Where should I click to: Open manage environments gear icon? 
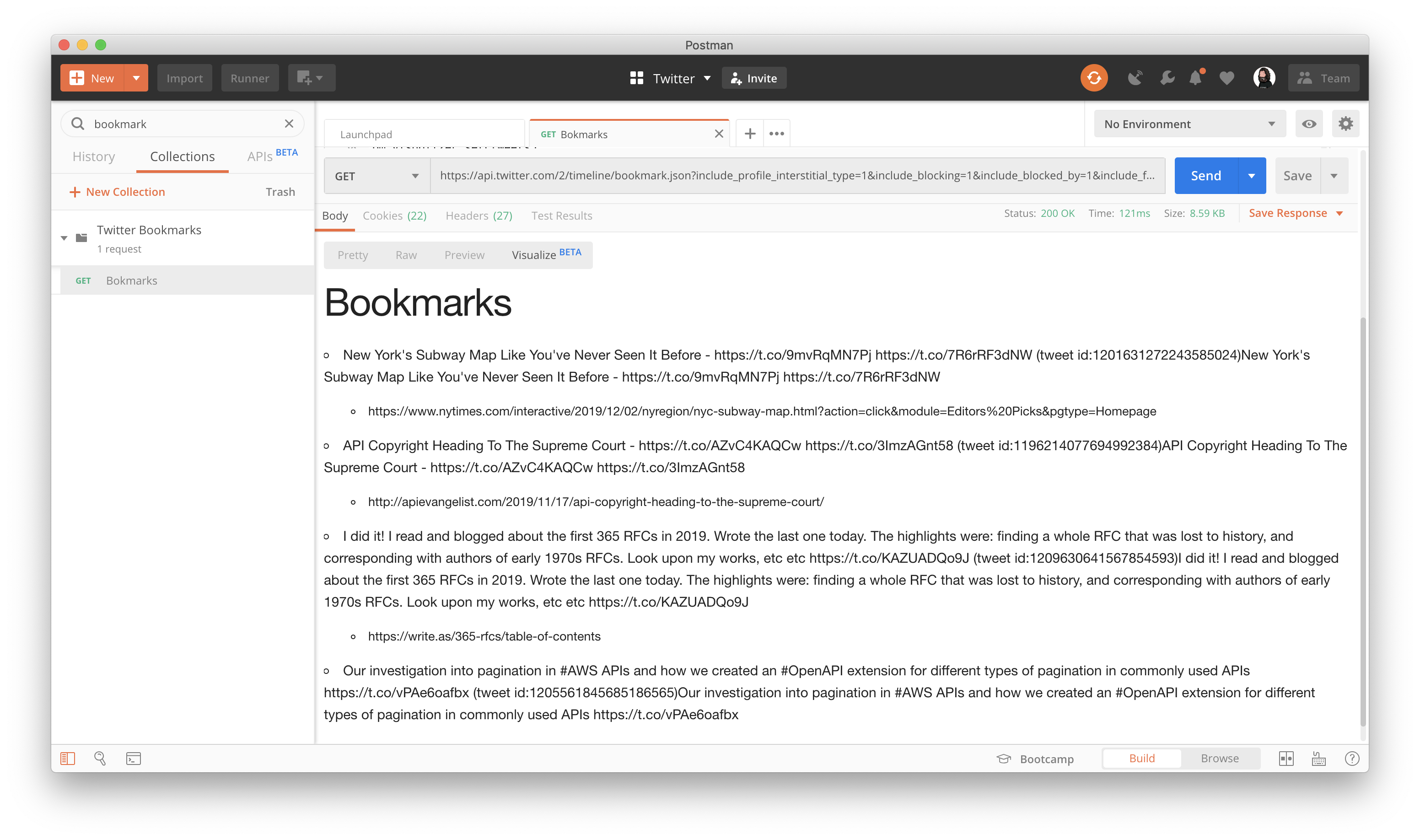(1345, 124)
